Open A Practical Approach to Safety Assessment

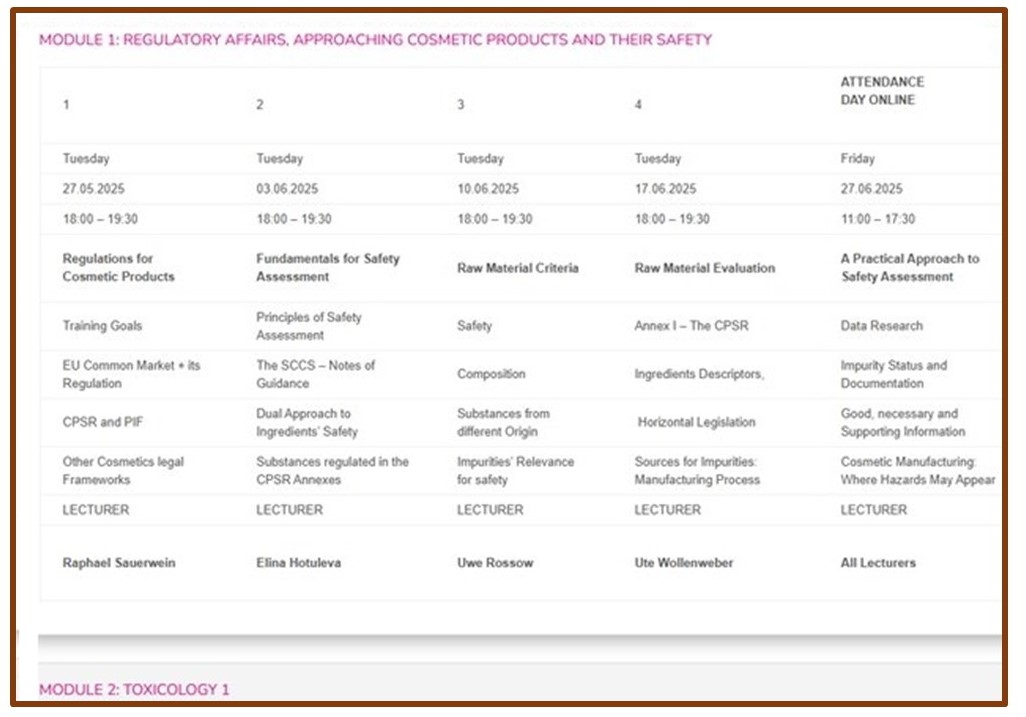(909, 268)
